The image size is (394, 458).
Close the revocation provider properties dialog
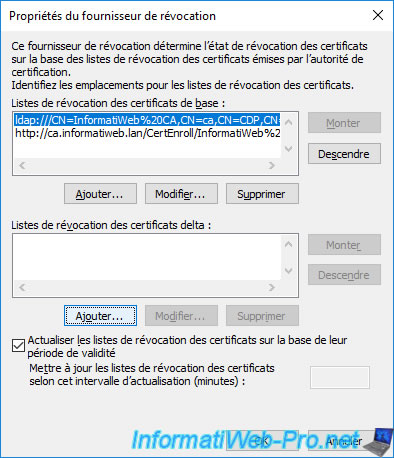378,15
